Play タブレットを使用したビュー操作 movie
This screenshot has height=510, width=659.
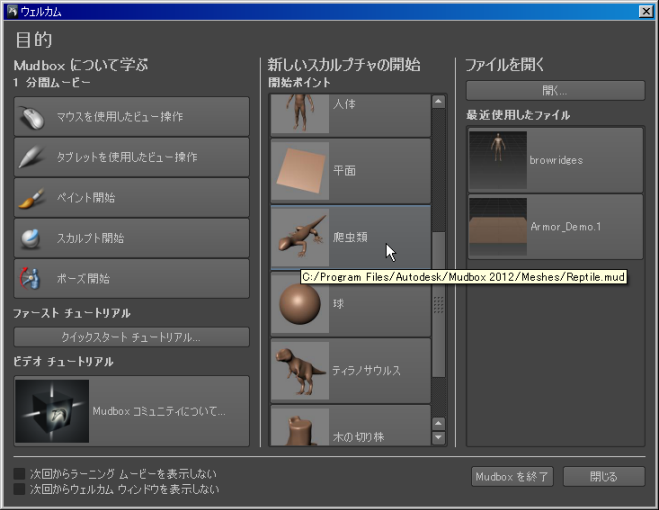(x=132, y=157)
